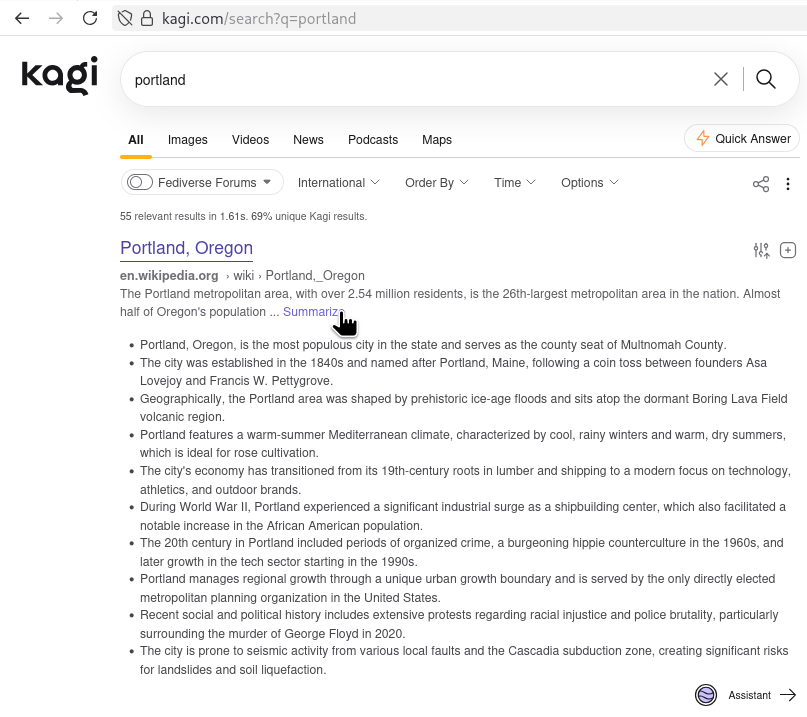Reload the page with the refresh icon
Screen dimensions: 807x717
click(x=90, y=19)
